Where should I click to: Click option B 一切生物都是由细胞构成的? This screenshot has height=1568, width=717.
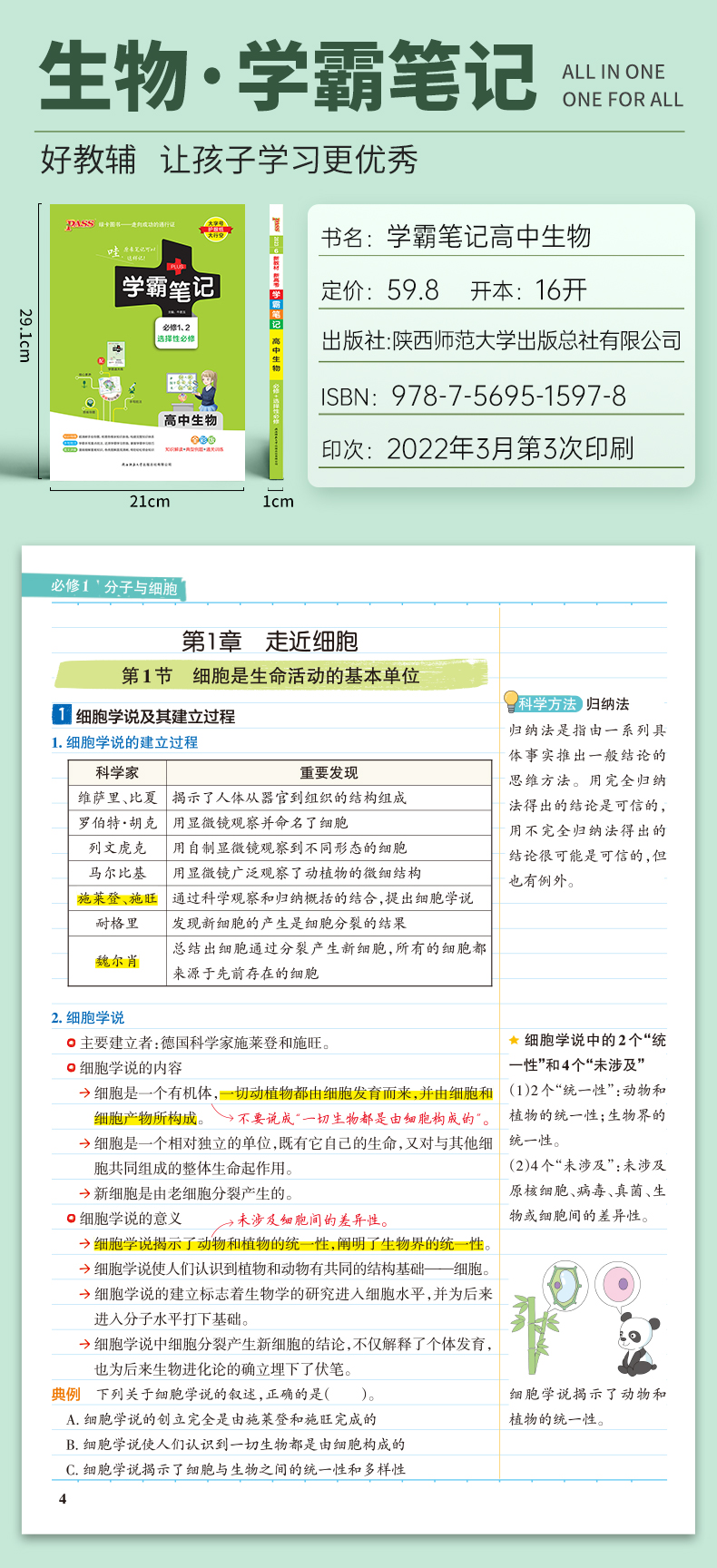[235, 1444]
